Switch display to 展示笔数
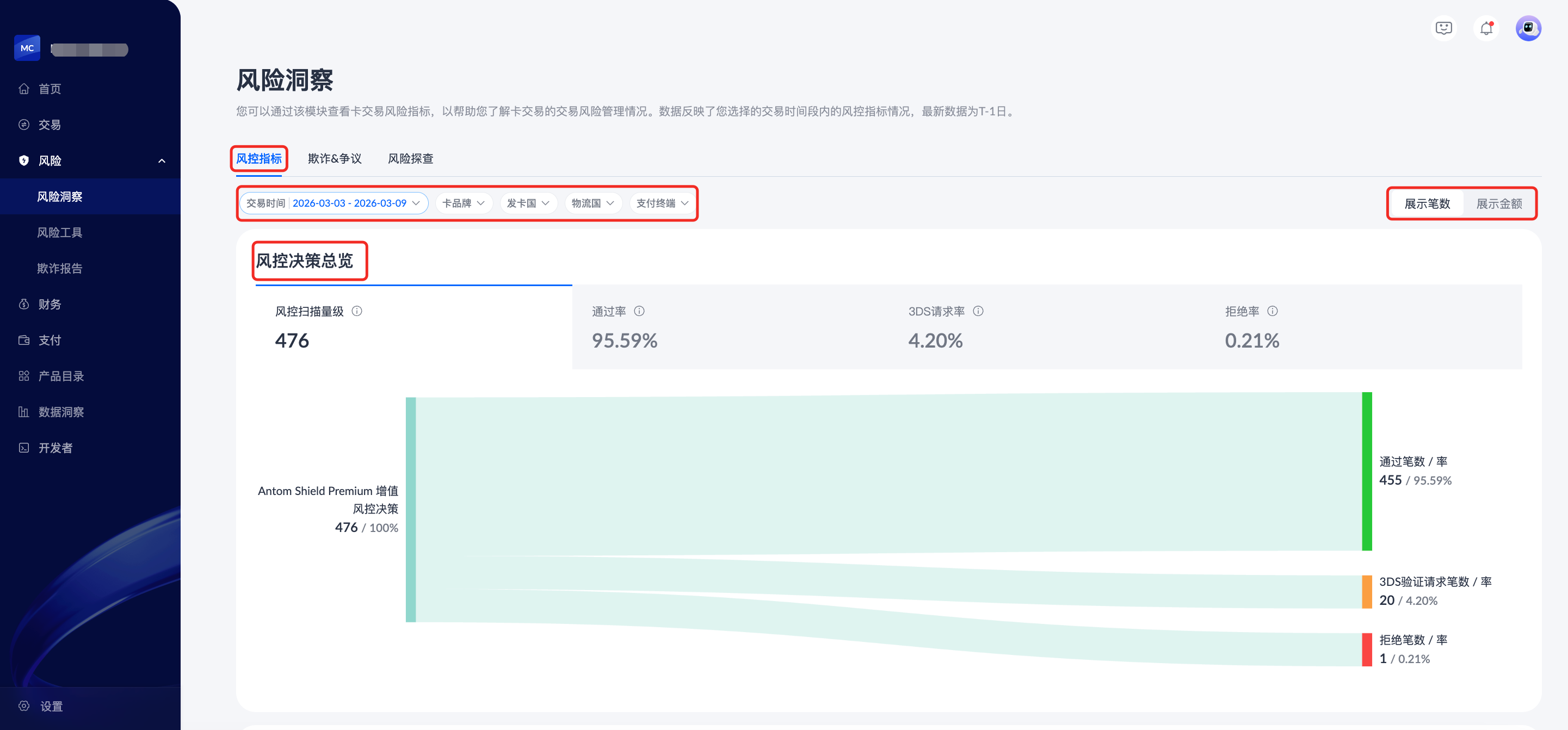Screen dimensions: 1568x730 pyautogui.click(x=1427, y=204)
